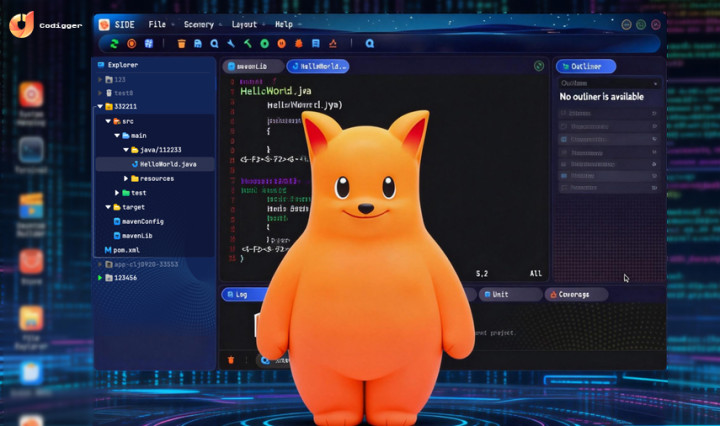720x426 pixels.
Task: Open the Outliner panel dropdown arrow
Action: point(655,84)
